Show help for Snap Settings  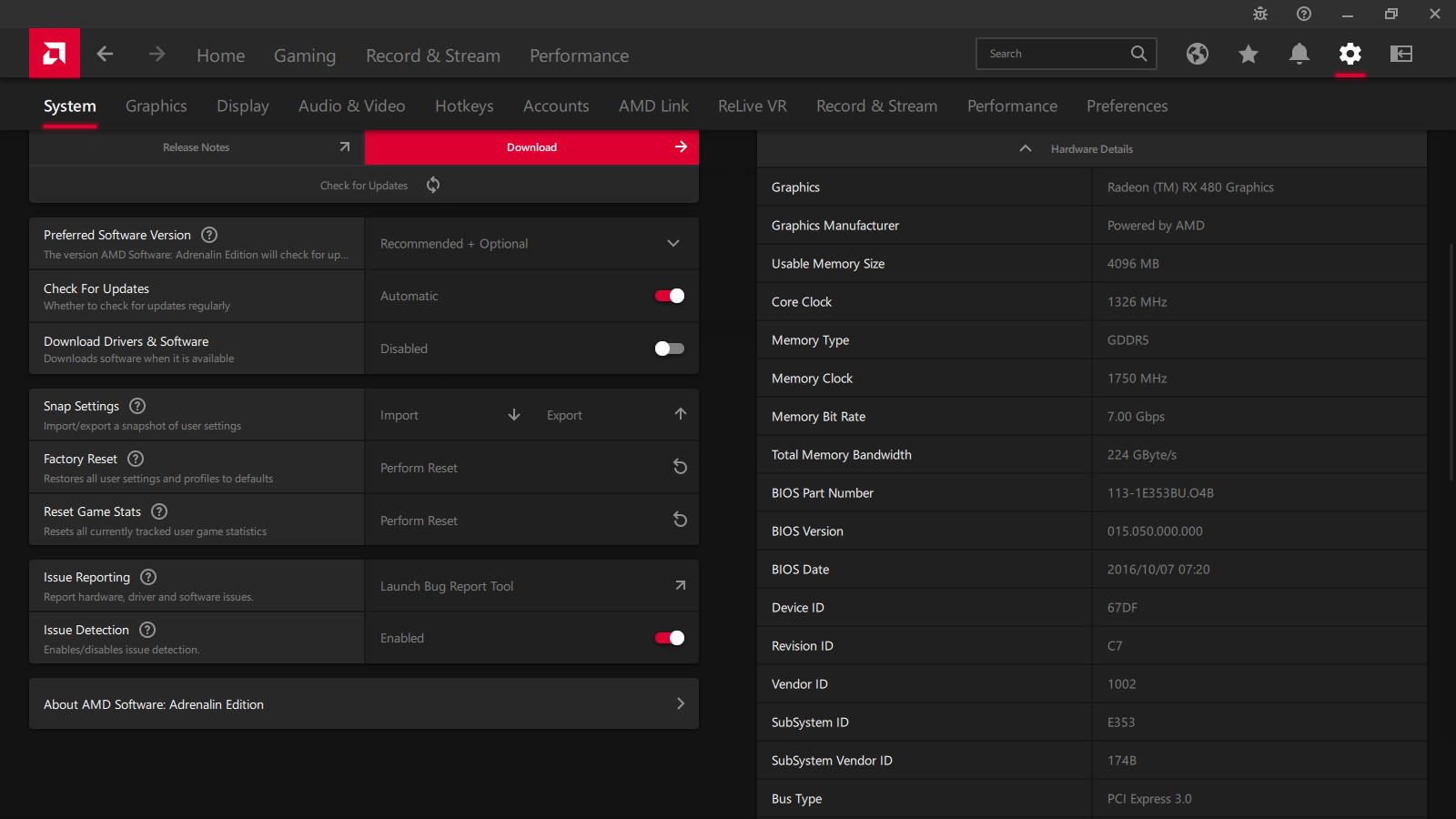click(x=137, y=406)
